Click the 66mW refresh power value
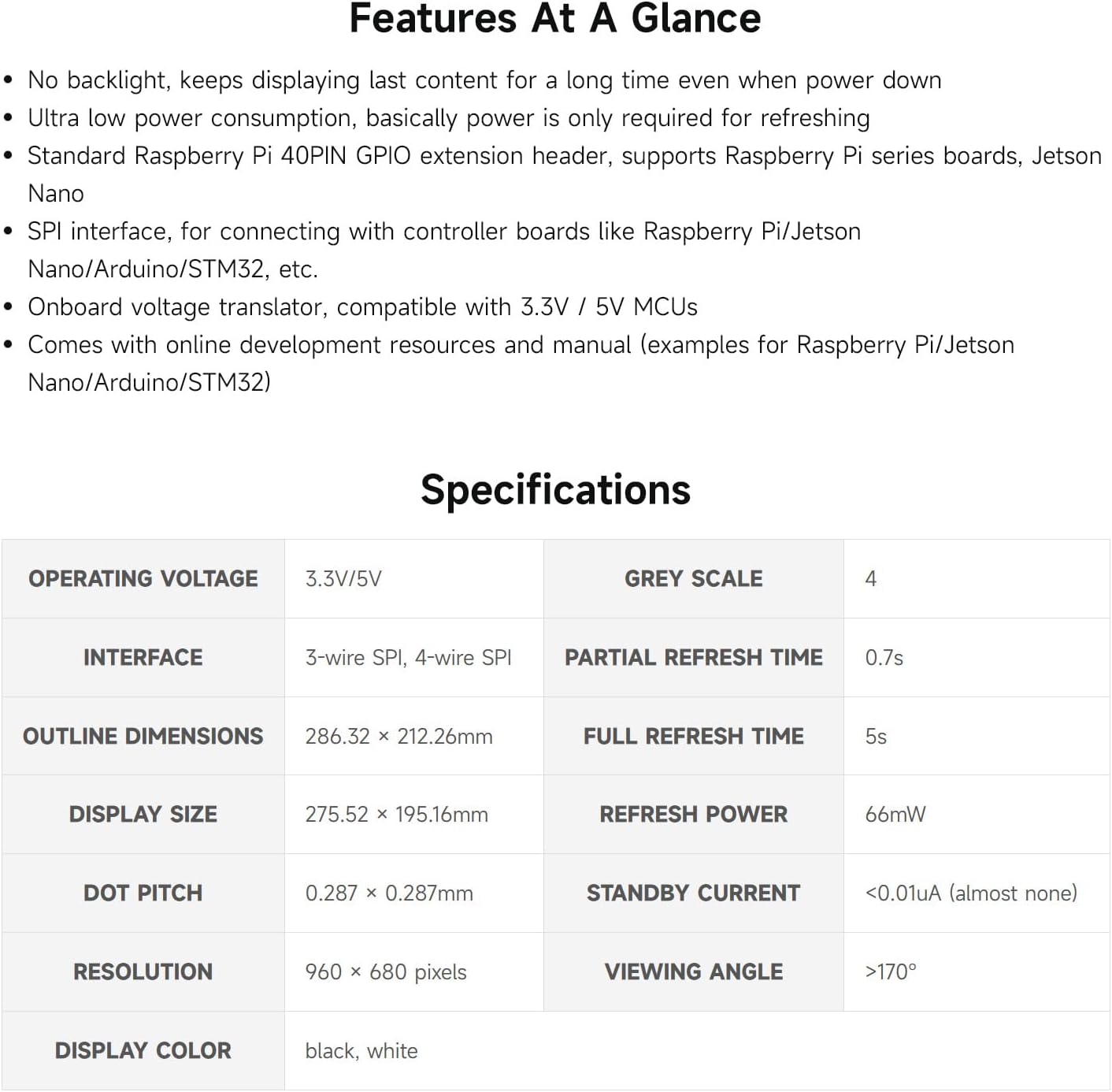1112x1092 pixels. [895, 814]
